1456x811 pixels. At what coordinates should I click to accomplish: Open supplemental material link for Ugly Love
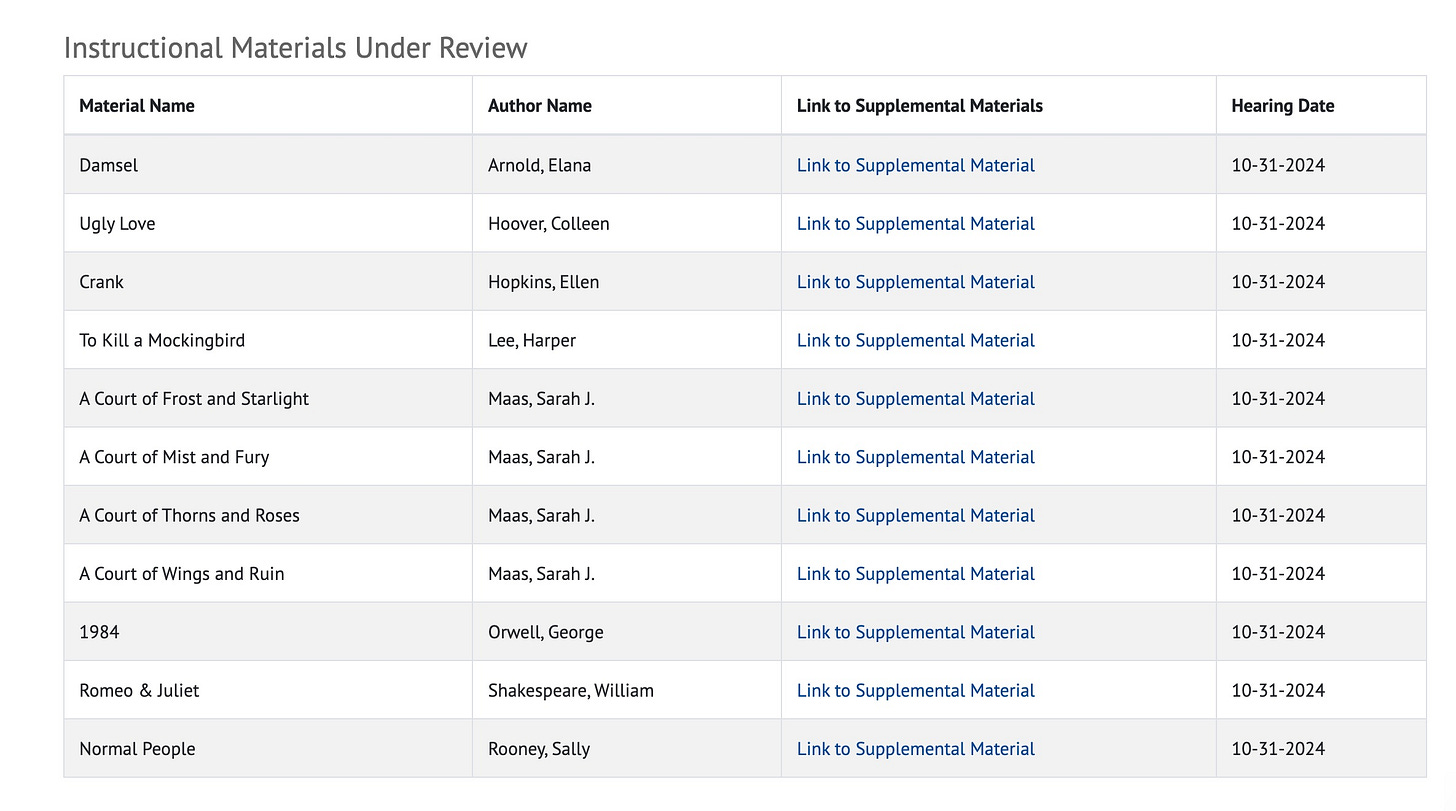(915, 223)
